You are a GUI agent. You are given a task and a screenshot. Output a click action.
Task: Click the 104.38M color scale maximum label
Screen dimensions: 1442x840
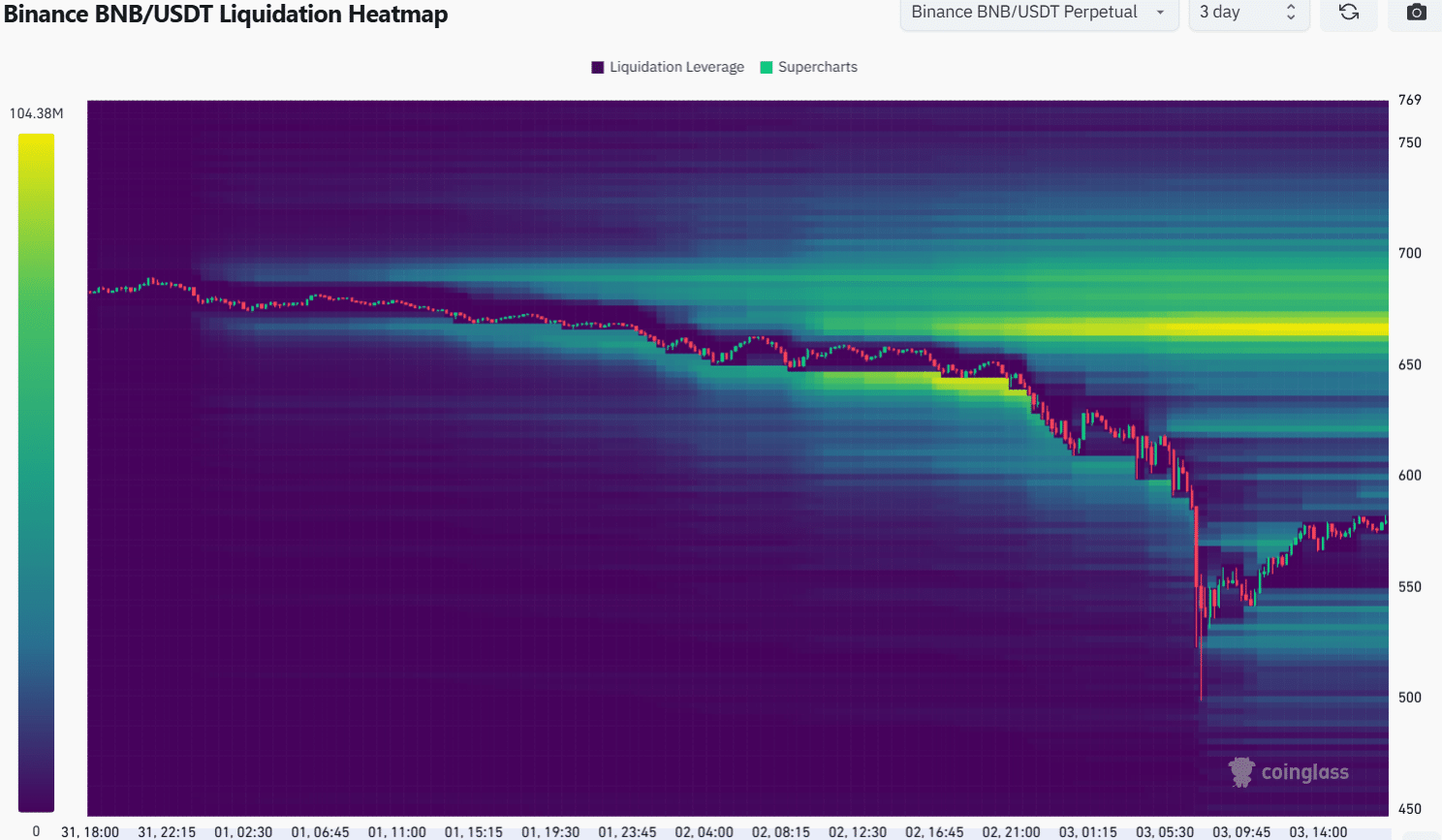(36, 113)
